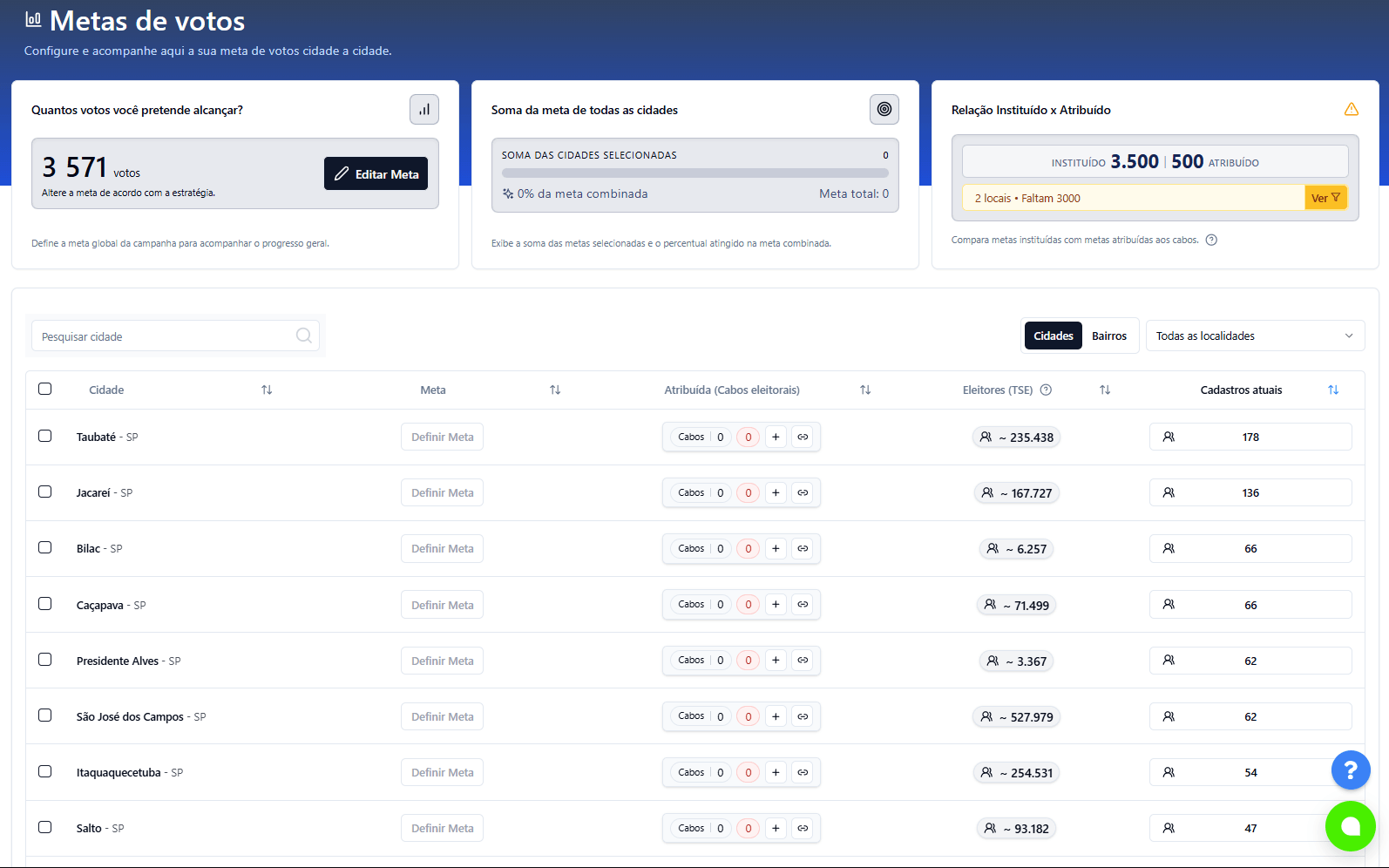Click the link icon in the Presidente Alves row
Image resolution: width=1389 pixels, height=868 pixels.
803,660
